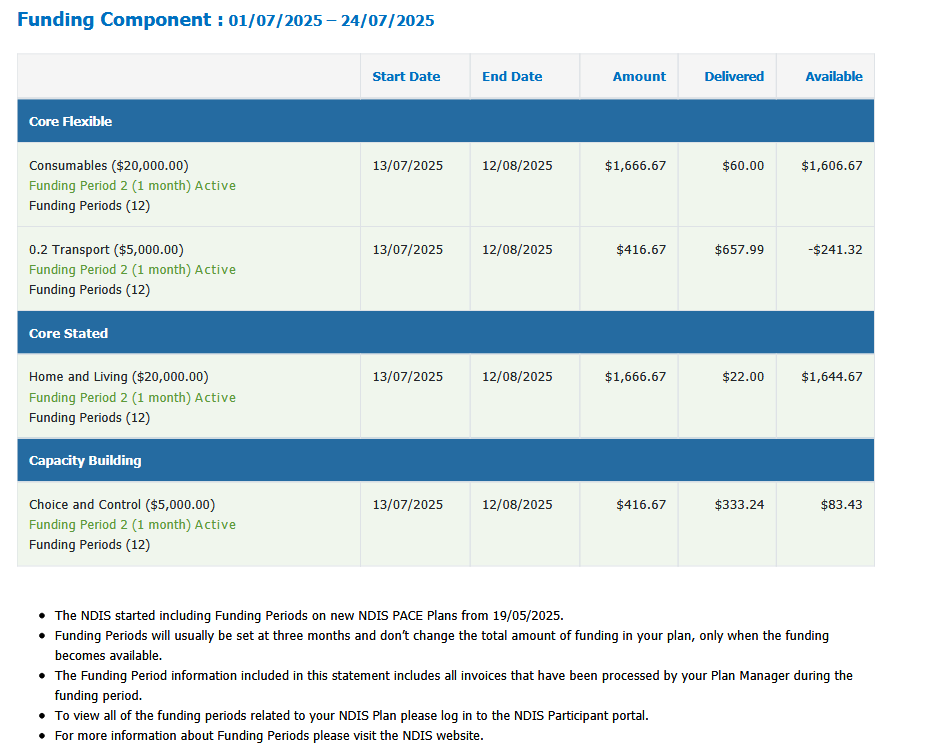
Task: Click the note about three-month Funding Periods
Action: pos(442,645)
